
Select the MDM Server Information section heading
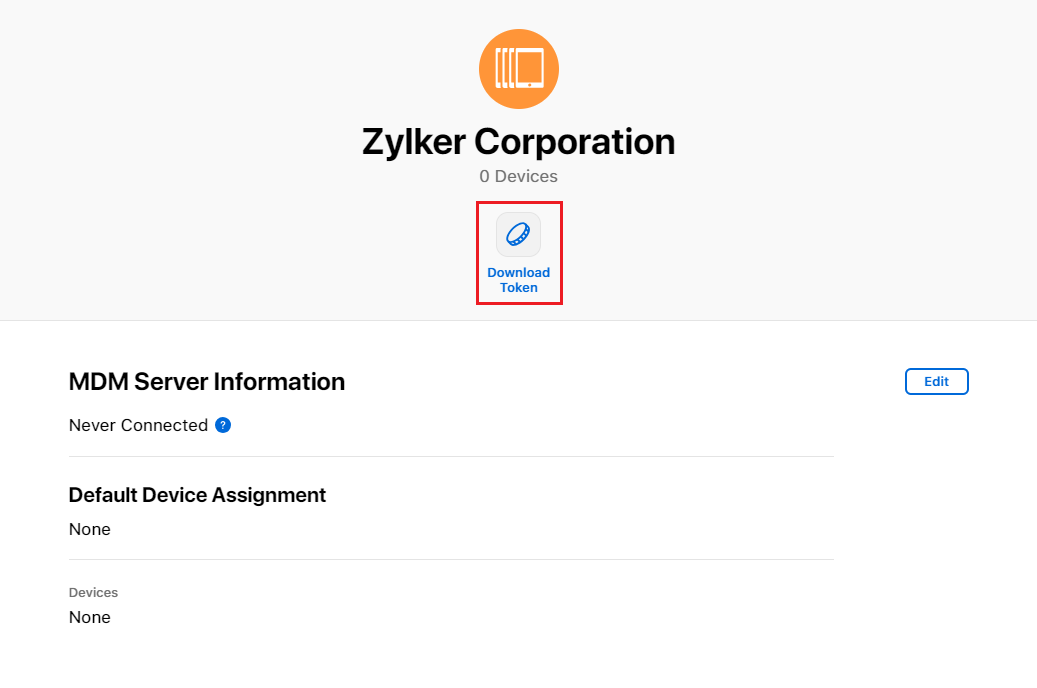click(x=206, y=381)
